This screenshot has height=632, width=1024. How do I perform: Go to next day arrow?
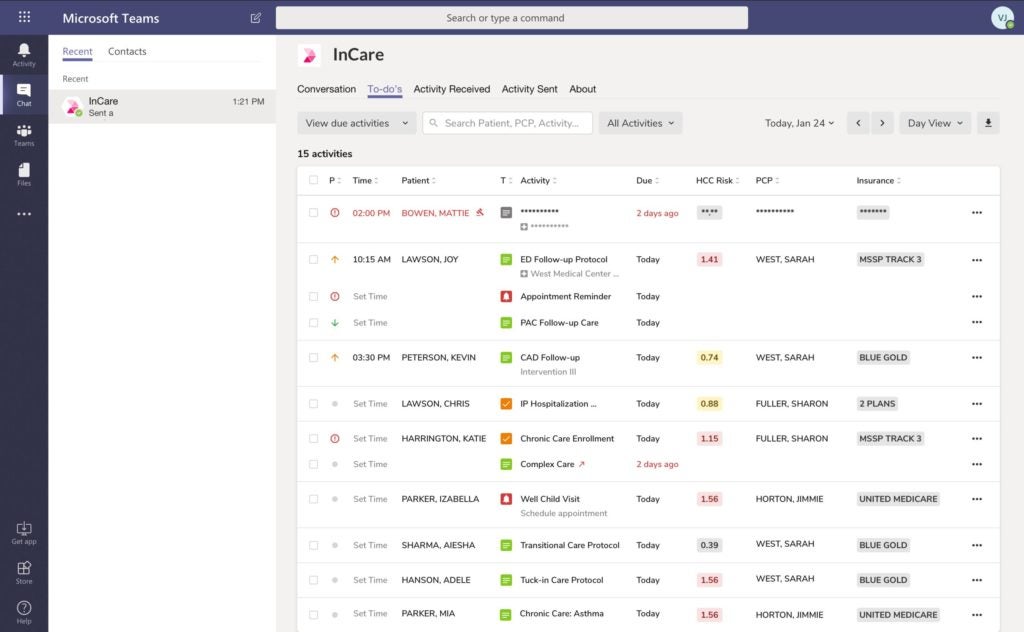tap(882, 123)
